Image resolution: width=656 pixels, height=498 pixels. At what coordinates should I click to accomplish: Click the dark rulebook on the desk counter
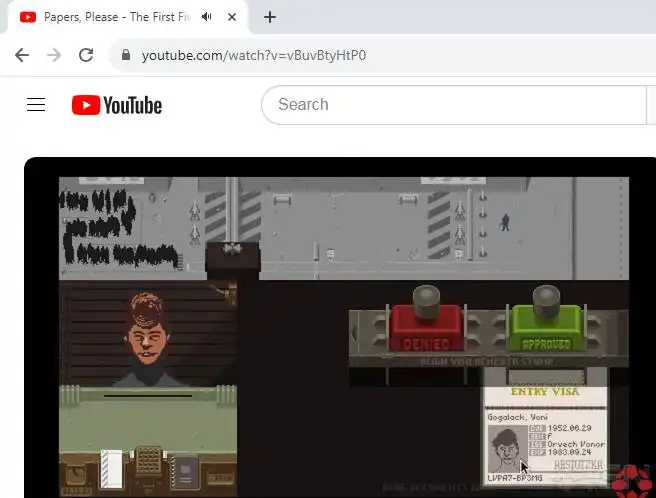tap(186, 471)
